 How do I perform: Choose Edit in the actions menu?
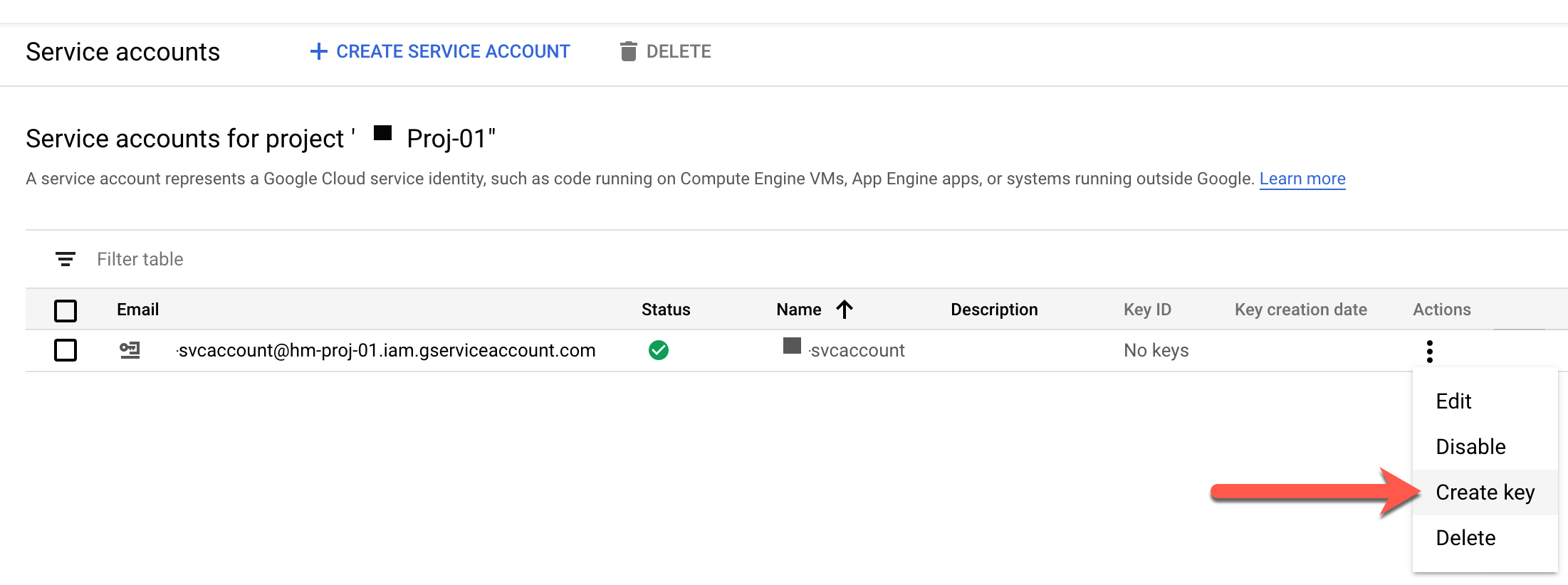[x=1453, y=401]
